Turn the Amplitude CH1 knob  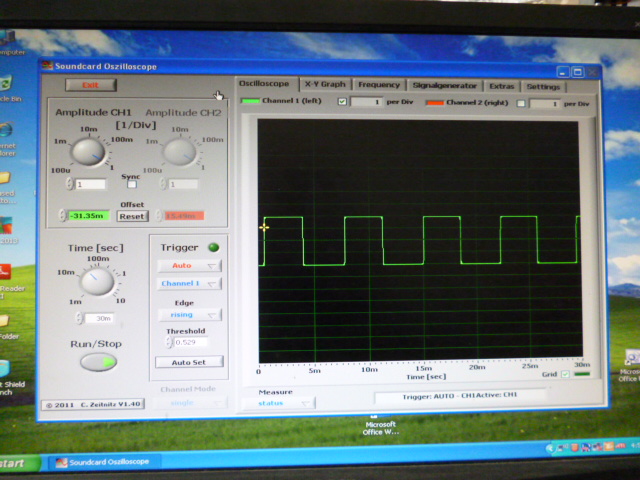89,152
